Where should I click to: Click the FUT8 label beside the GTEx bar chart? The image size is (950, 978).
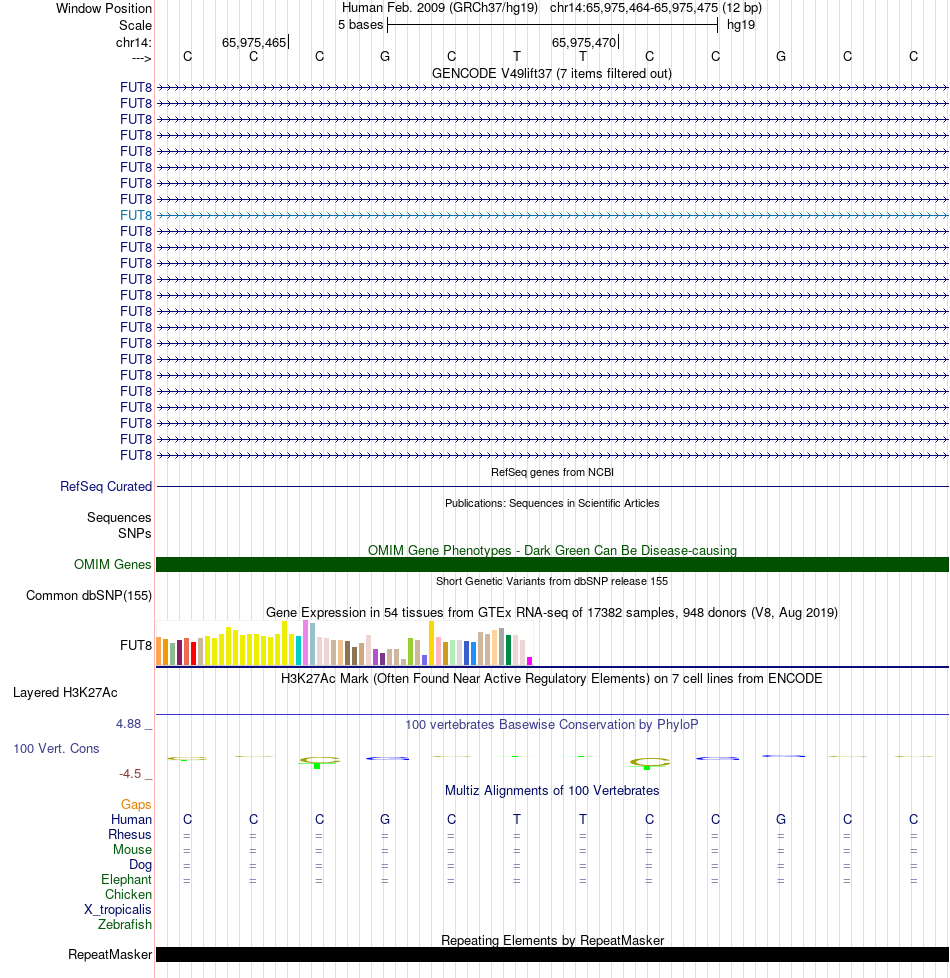click(x=136, y=645)
